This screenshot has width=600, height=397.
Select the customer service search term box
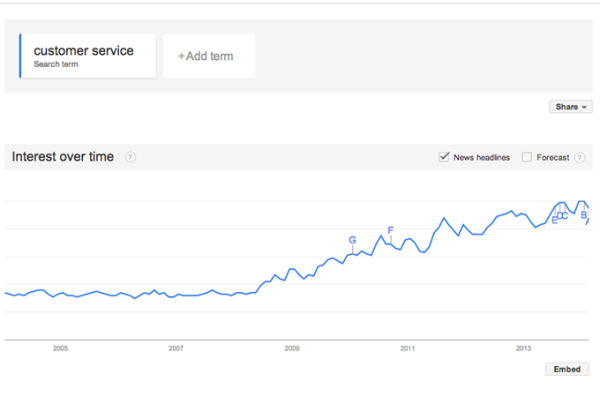(x=88, y=56)
